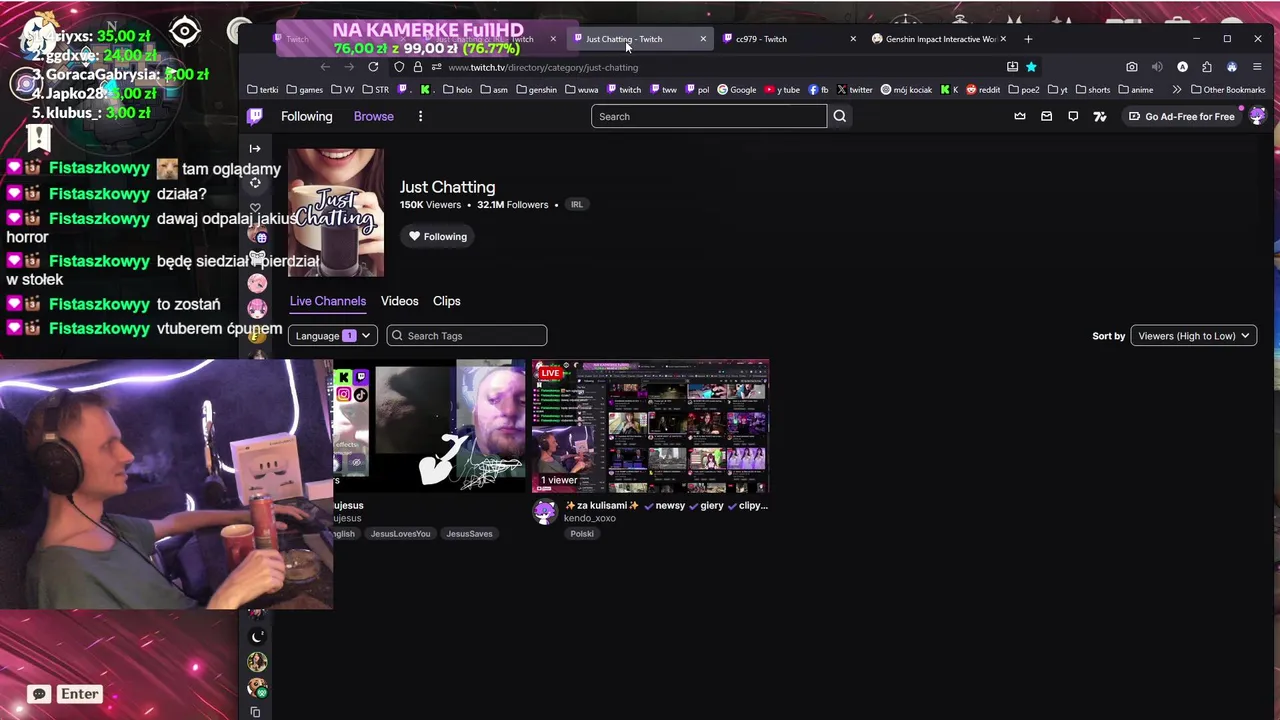Open the Sort by Viewers dropdown
The image size is (1280, 720).
click(1194, 336)
